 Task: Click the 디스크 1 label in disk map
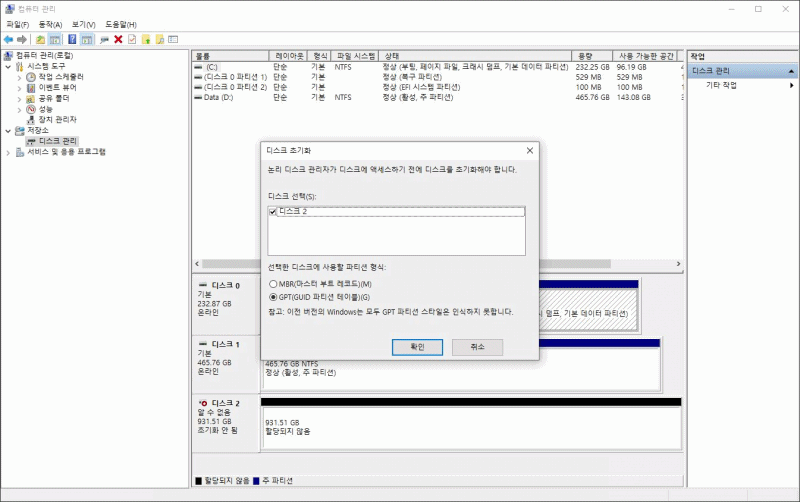click(x=225, y=344)
